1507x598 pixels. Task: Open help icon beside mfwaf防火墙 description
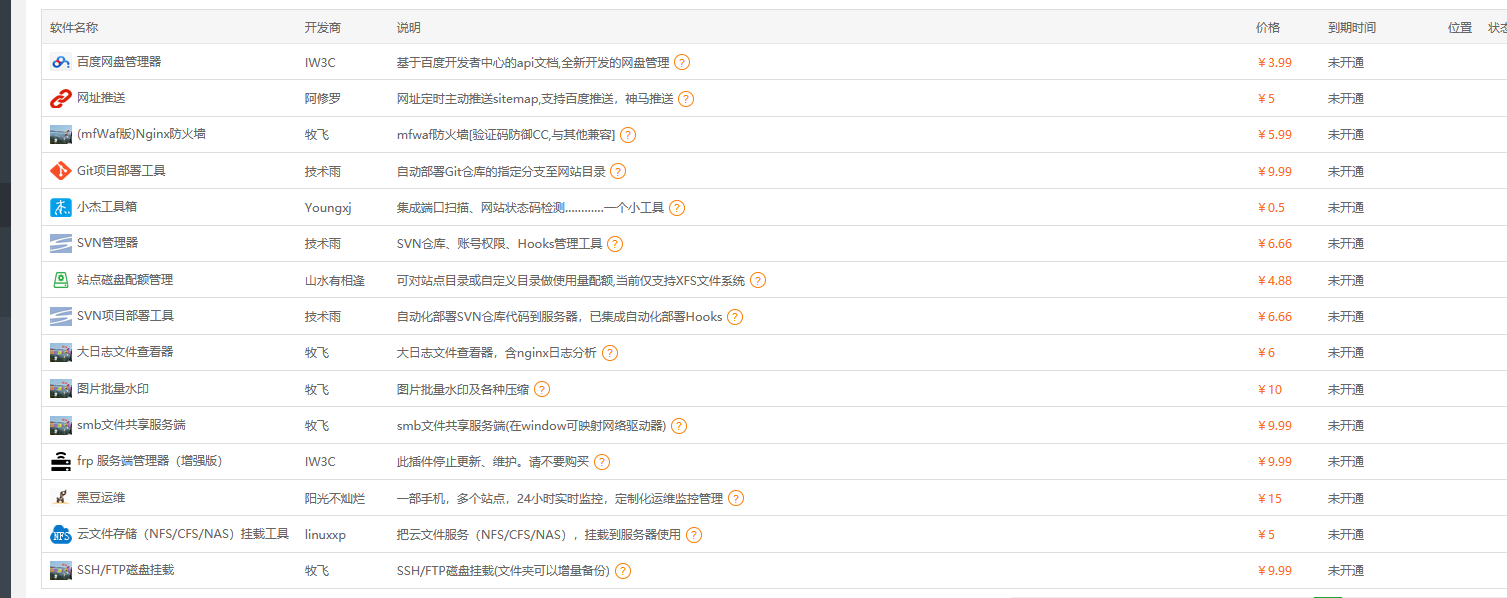[x=628, y=134]
